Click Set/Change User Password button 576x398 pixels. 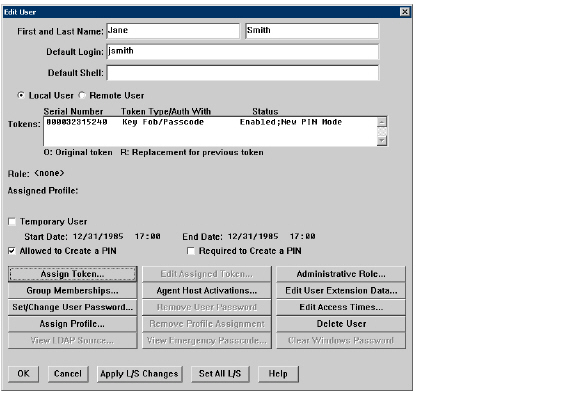(x=72, y=307)
